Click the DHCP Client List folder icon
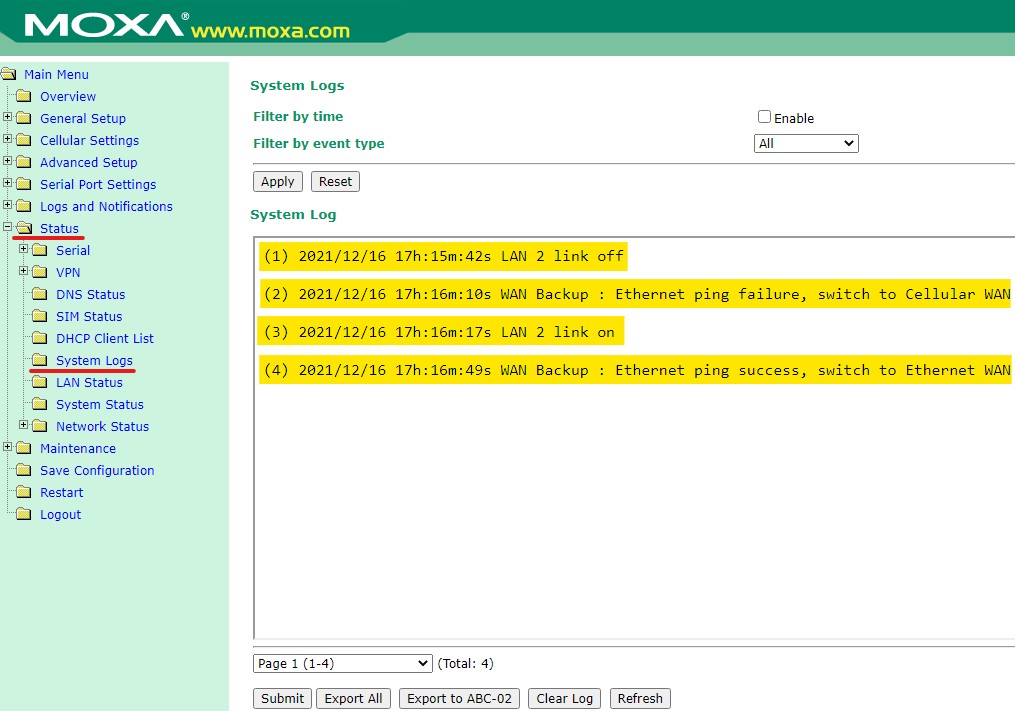The image size is (1015, 711). (40, 339)
